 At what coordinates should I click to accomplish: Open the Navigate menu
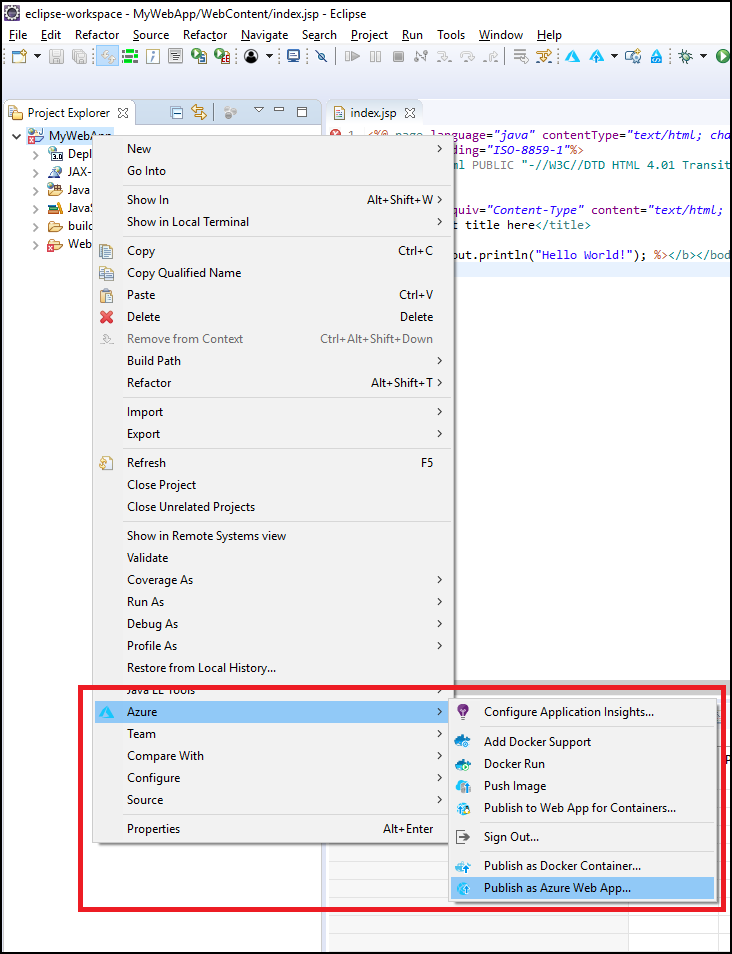[x=265, y=35]
